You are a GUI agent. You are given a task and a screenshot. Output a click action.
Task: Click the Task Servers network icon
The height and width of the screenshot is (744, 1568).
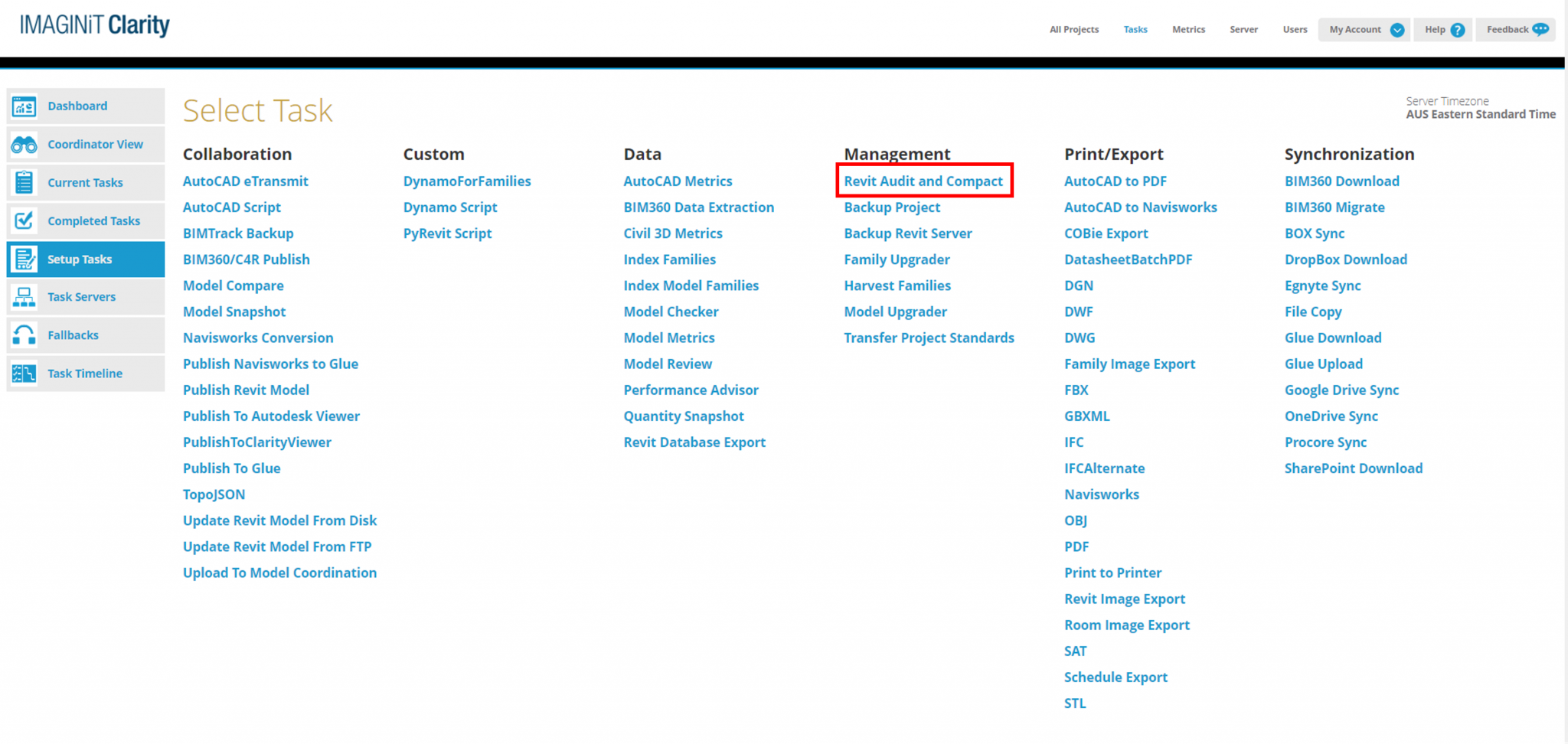point(24,297)
